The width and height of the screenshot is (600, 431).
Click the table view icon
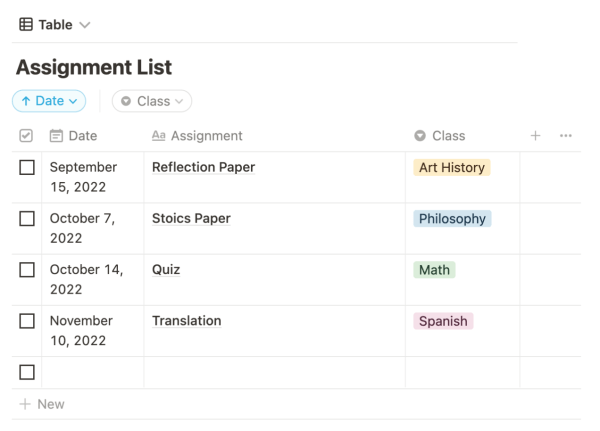click(x=26, y=24)
